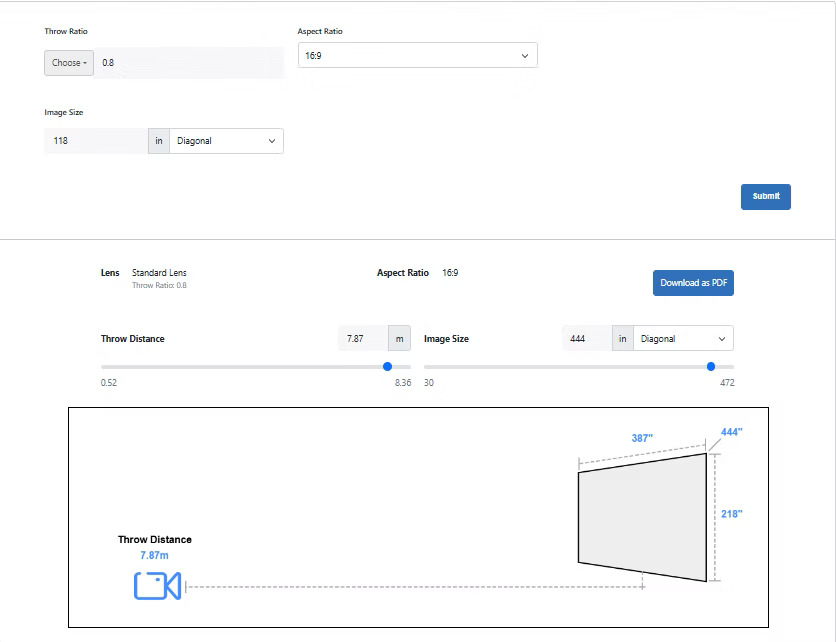Expand the Aspect Ratio 16:9 dropdown
The width and height of the screenshot is (836, 642).
click(417, 56)
